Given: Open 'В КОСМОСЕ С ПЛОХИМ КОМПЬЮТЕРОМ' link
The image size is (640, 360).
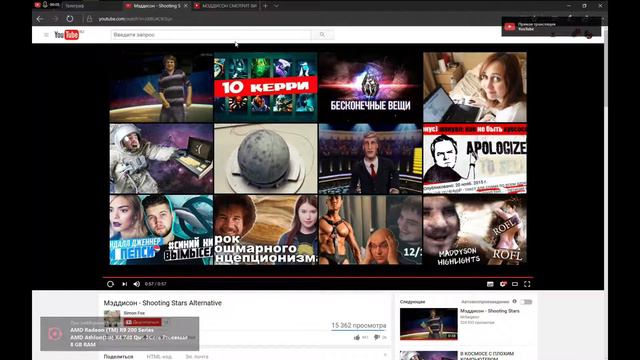Looking at the screenshot, I should [x=487, y=356].
